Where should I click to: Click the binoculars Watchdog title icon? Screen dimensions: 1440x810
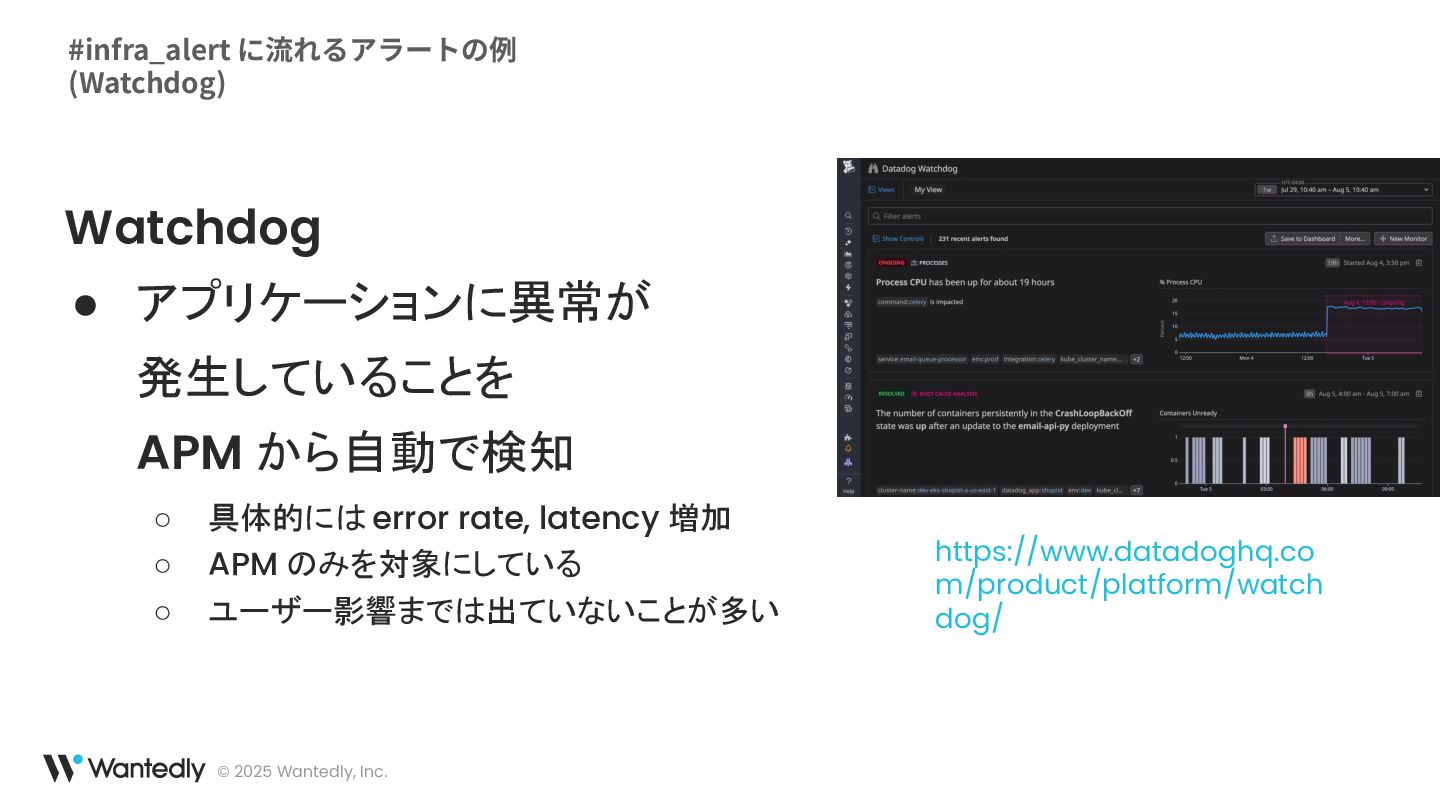(873, 168)
